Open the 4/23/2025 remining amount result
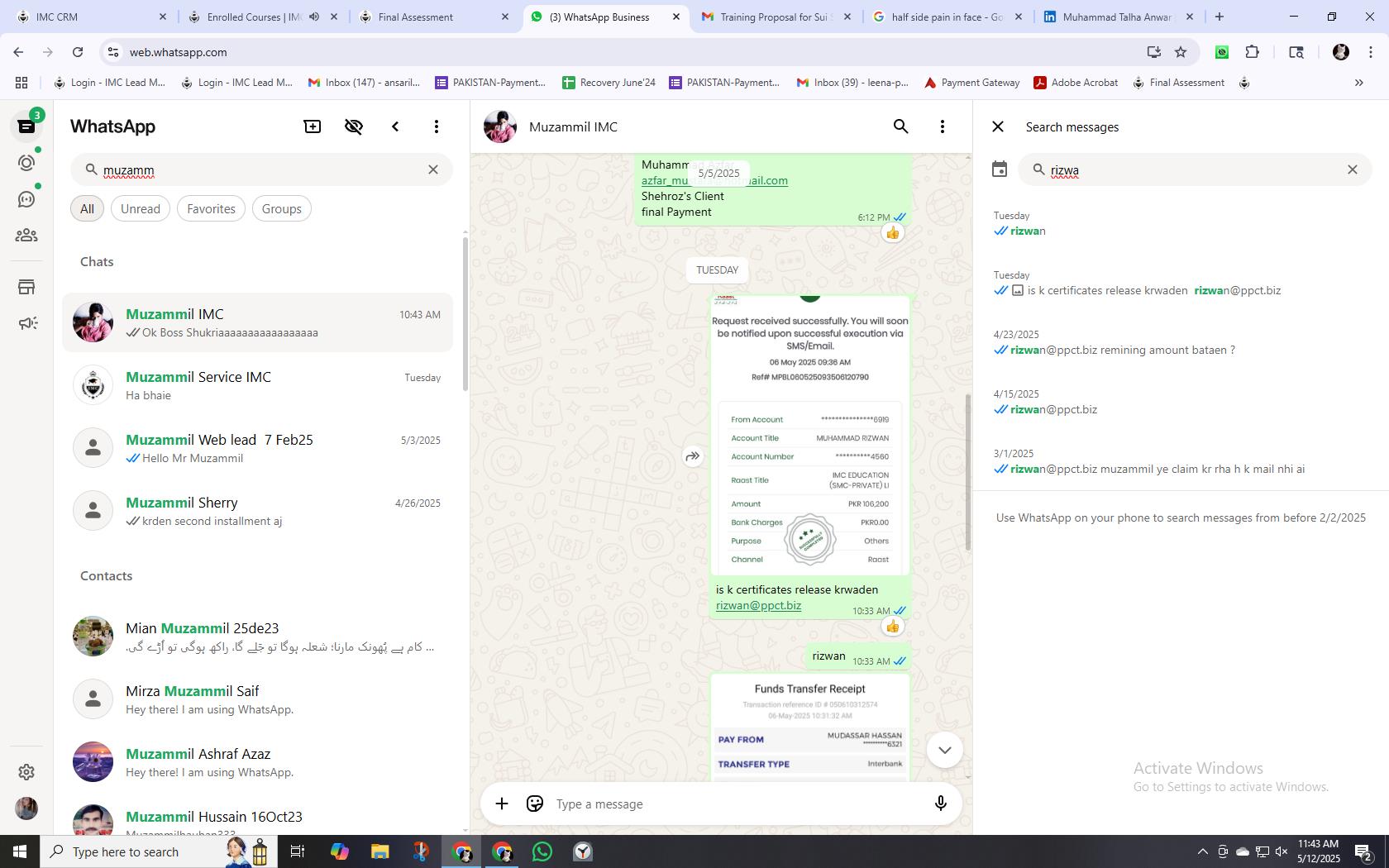1389x868 pixels. [x=1181, y=342]
